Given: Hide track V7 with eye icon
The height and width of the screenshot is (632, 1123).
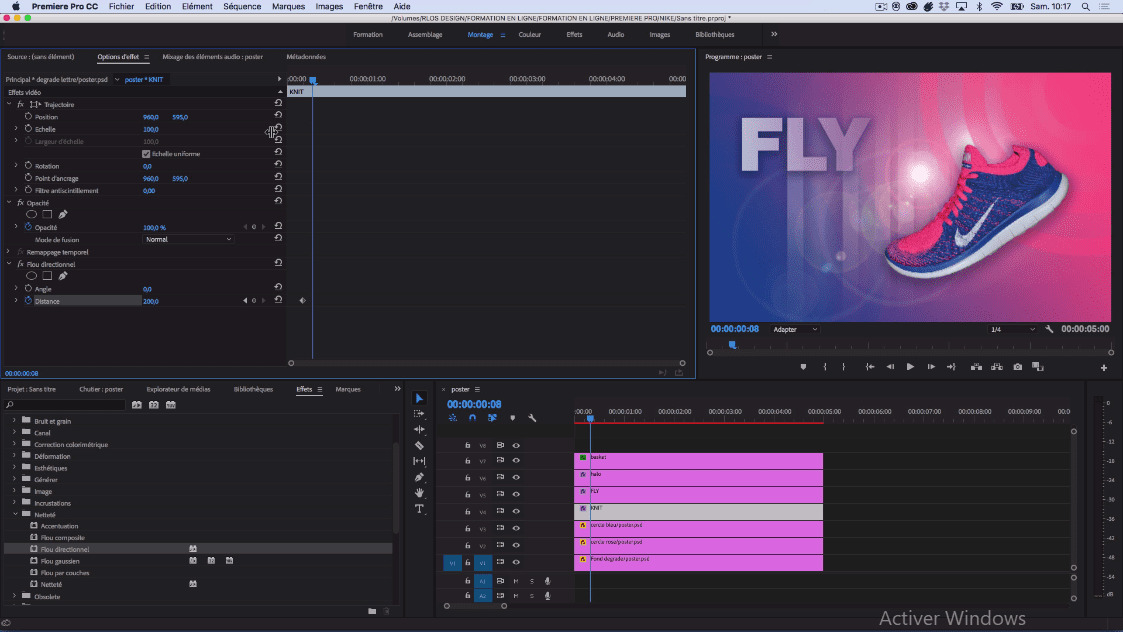Looking at the screenshot, I should click(516, 461).
